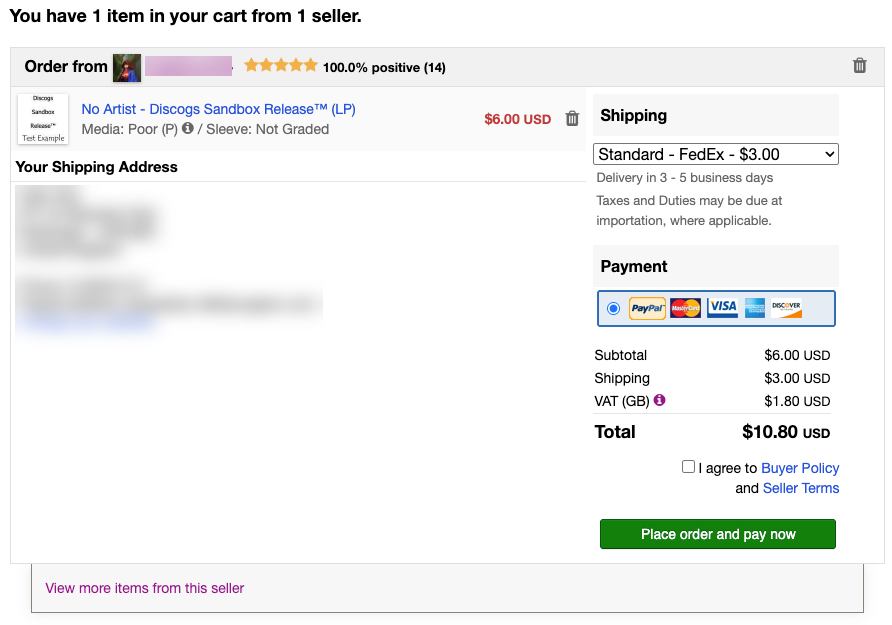Click Place order and pay now

717,533
